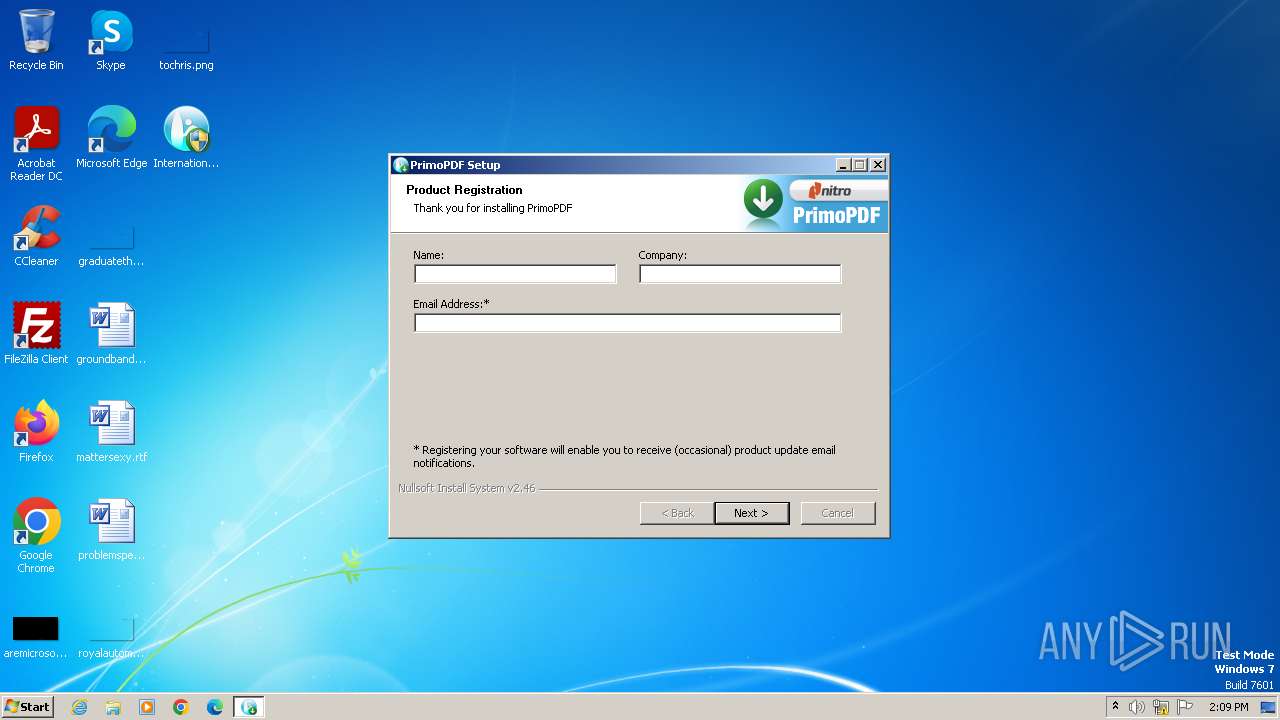
Task: Minimize the PrimoPDF Setup window
Action: tap(843, 165)
